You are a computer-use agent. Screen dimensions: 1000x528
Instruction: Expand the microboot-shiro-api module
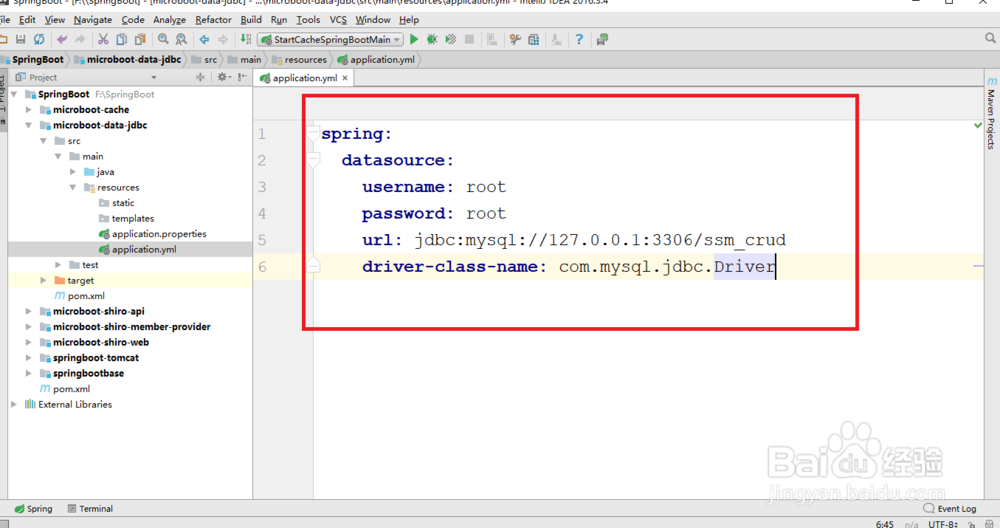point(28,311)
